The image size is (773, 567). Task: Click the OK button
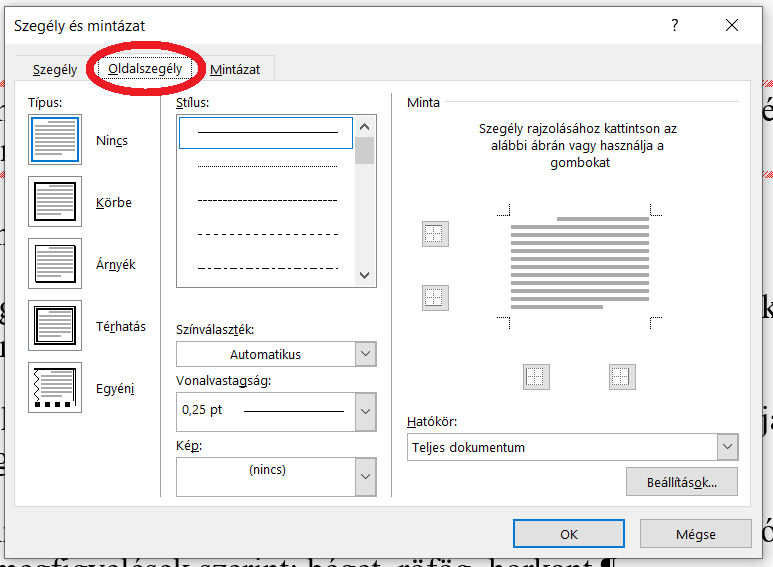[569, 534]
